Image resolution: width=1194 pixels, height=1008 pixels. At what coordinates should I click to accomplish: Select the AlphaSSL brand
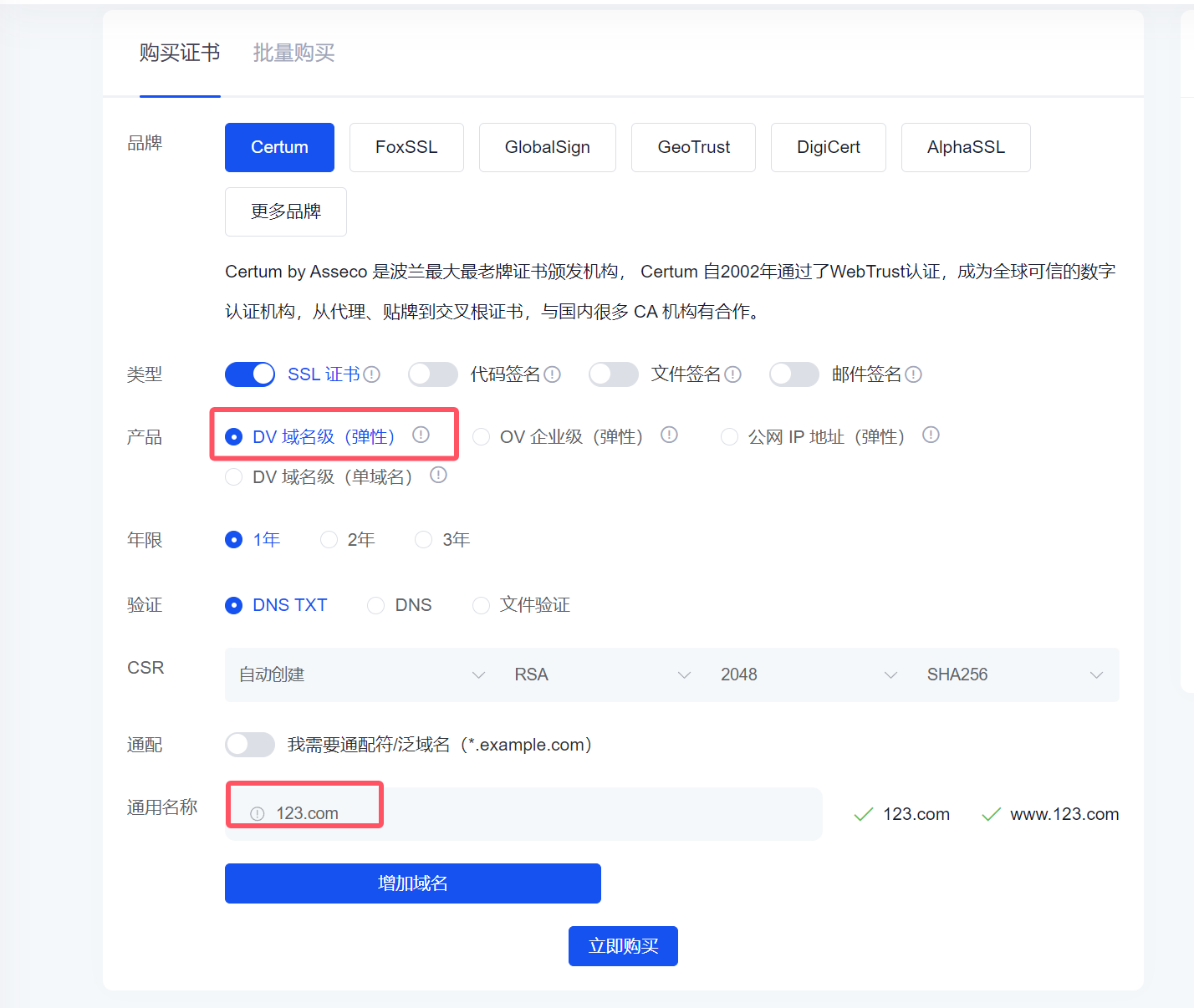click(x=966, y=147)
